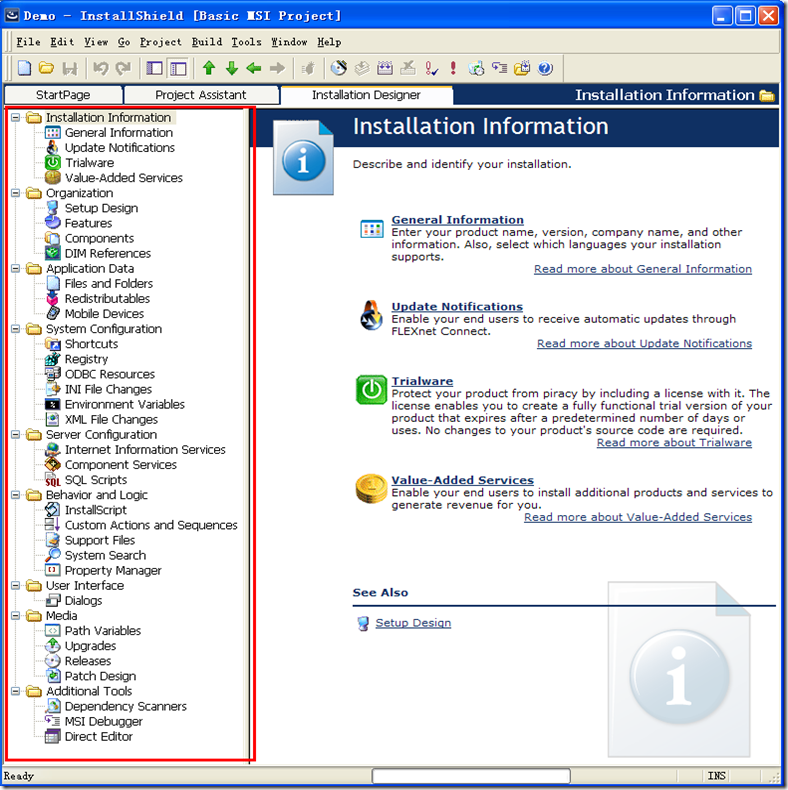The image size is (788, 790).
Task: Open the File menu
Action: click(28, 42)
